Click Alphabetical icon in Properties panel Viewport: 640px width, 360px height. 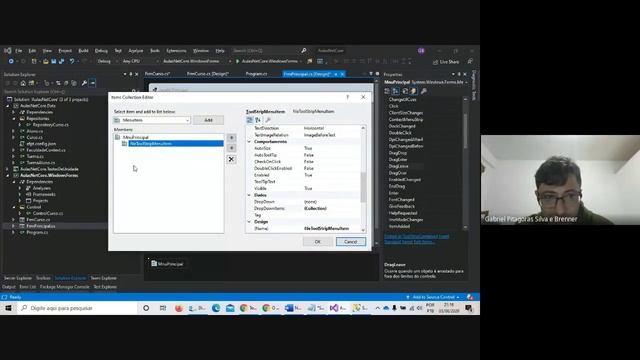[396, 91]
